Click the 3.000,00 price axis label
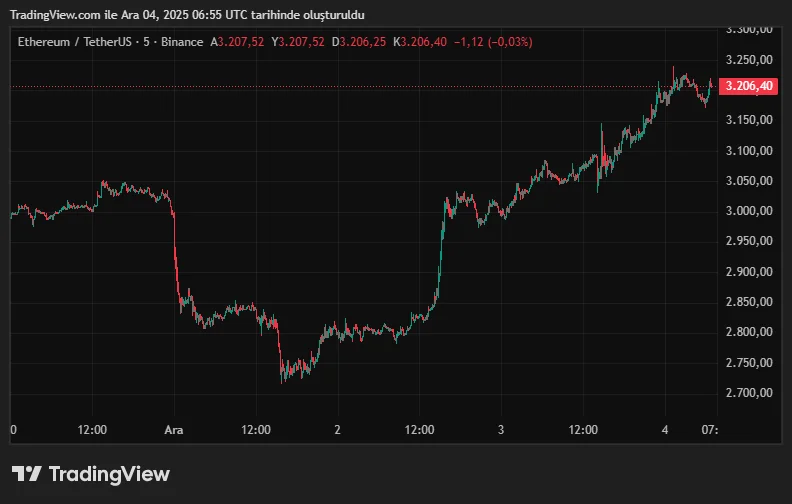This screenshot has height=504, width=792. tap(749, 211)
